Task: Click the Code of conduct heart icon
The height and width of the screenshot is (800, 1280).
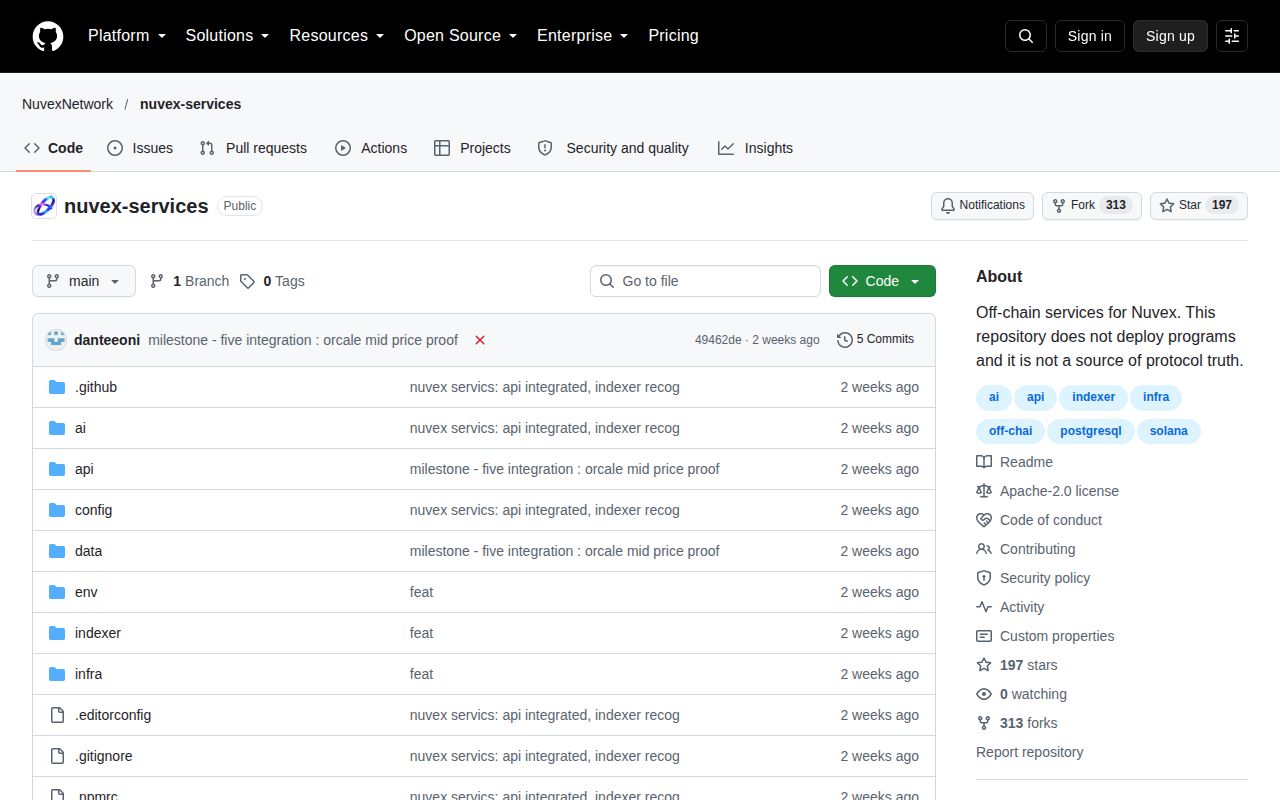Action: click(x=984, y=520)
